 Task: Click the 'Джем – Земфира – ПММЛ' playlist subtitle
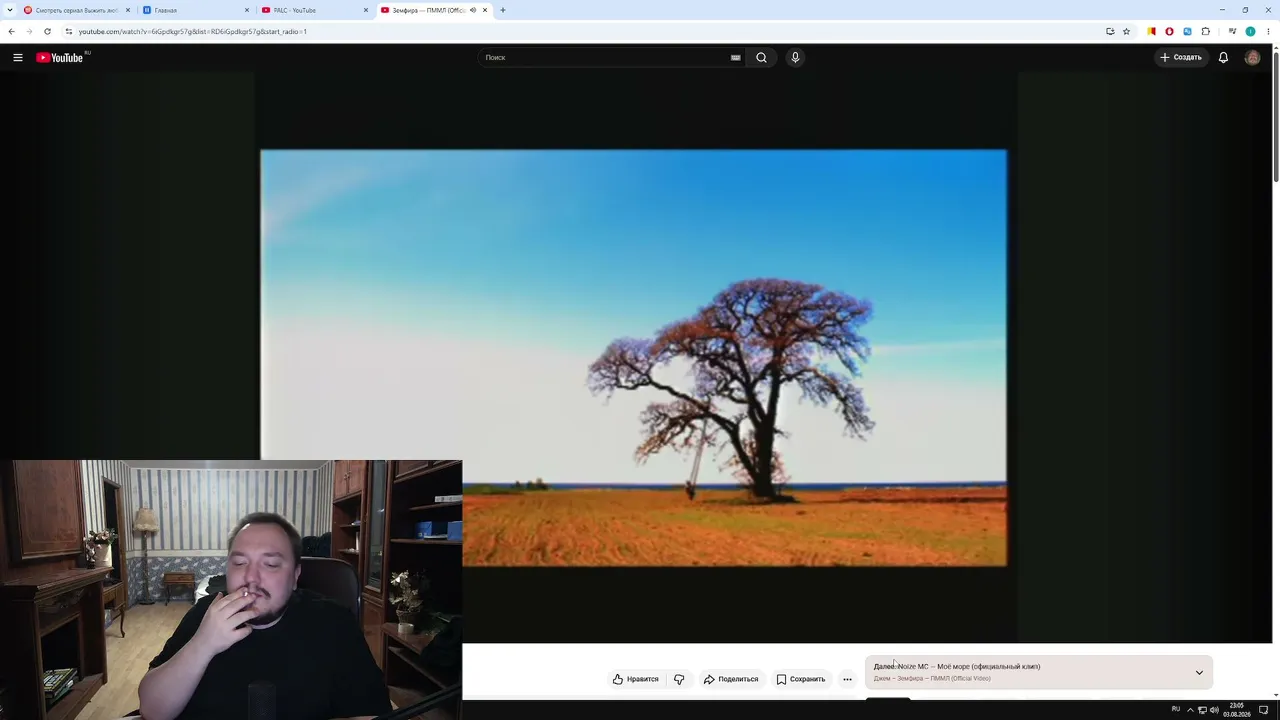(x=932, y=679)
